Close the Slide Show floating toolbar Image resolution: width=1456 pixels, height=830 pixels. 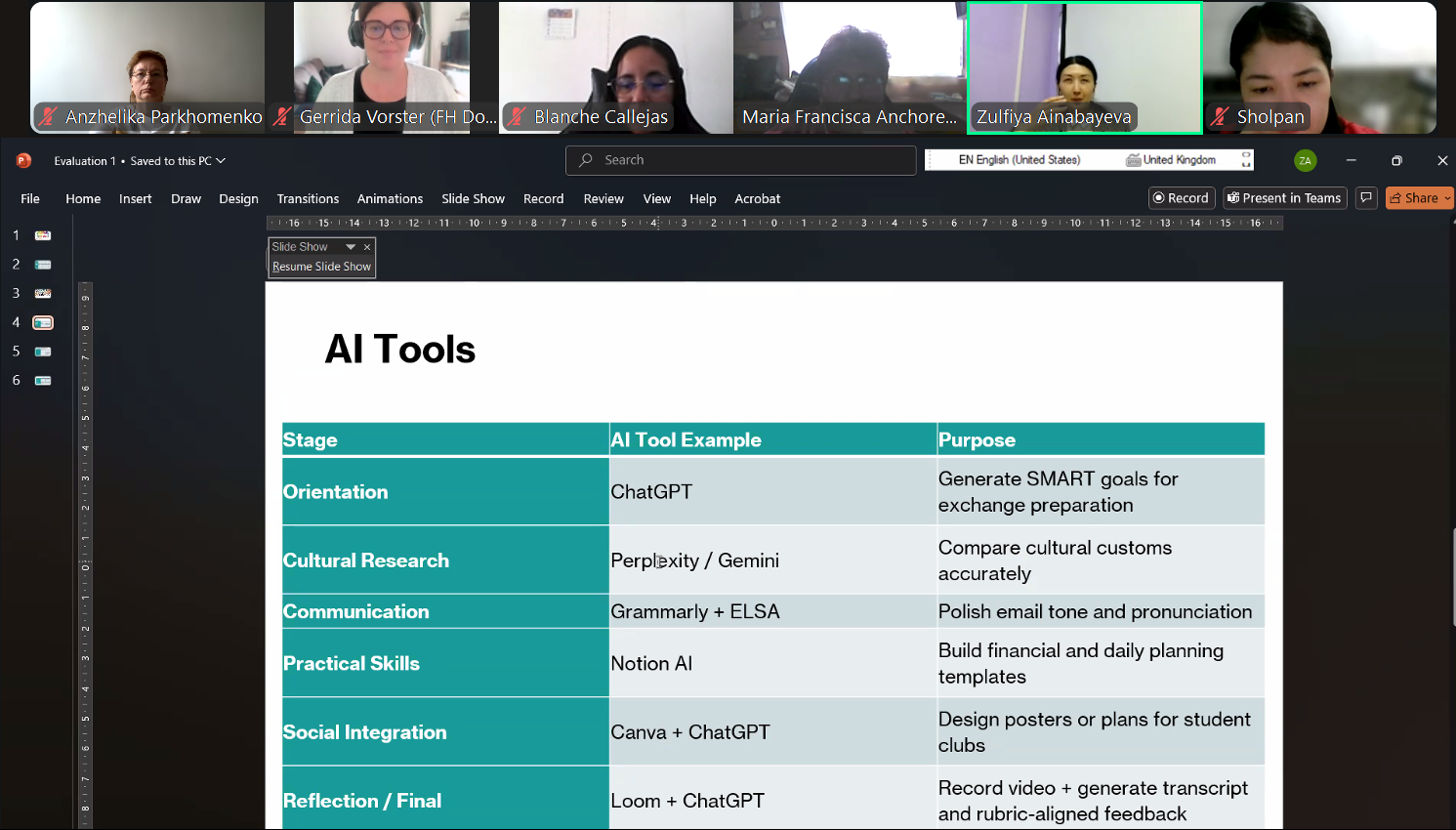click(x=367, y=247)
